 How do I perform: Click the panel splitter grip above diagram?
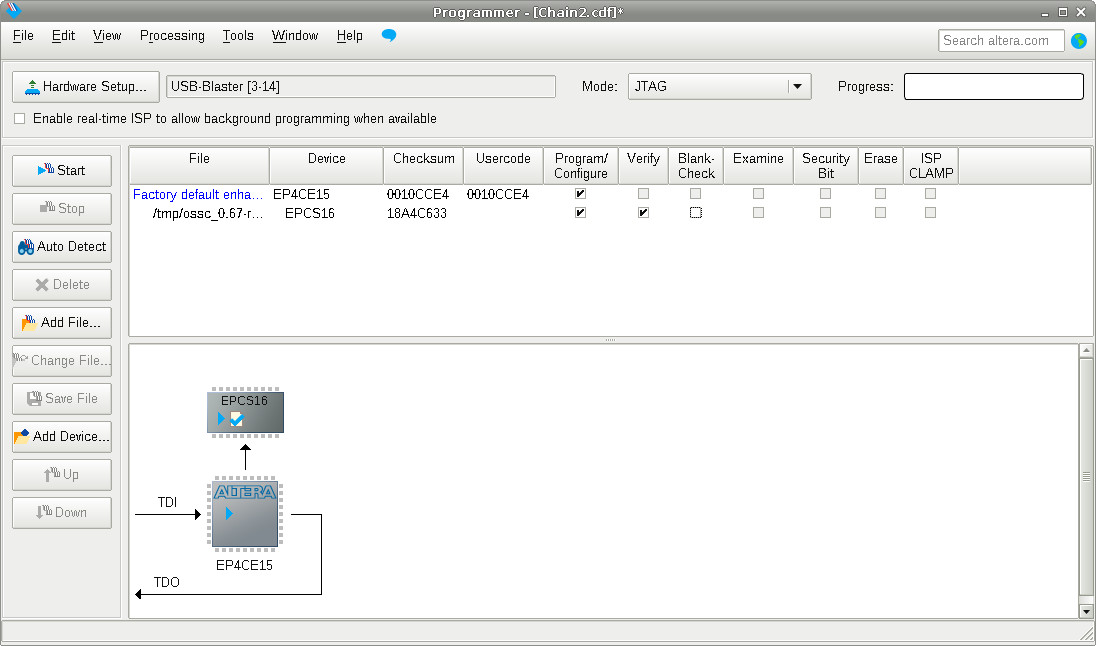610,340
